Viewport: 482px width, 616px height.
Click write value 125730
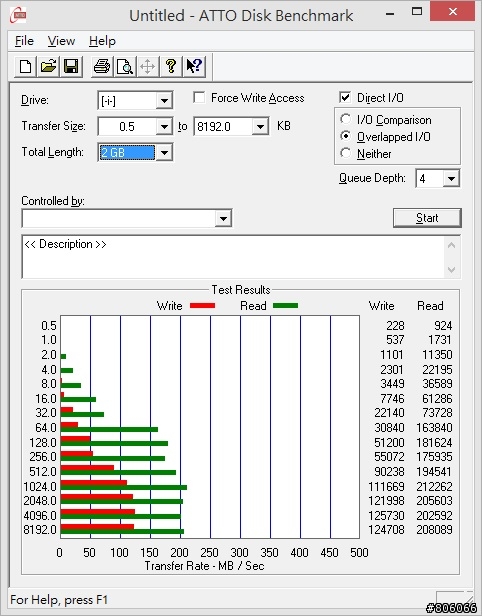click(x=386, y=515)
